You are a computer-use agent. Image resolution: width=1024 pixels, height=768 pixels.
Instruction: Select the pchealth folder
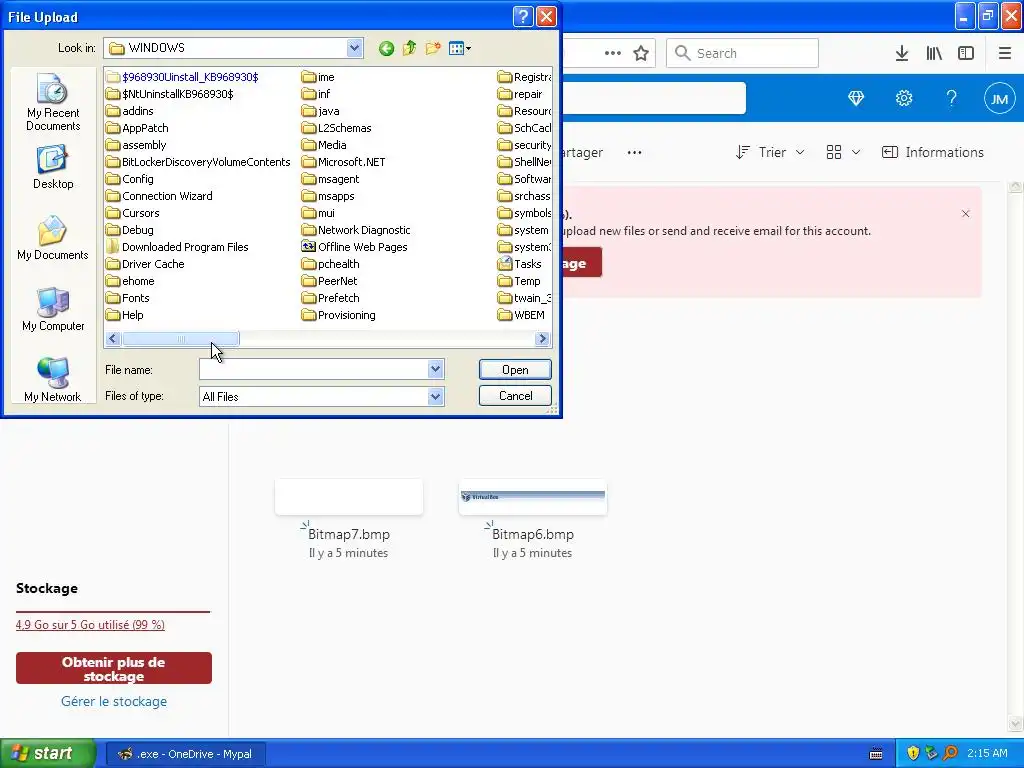coord(330,264)
